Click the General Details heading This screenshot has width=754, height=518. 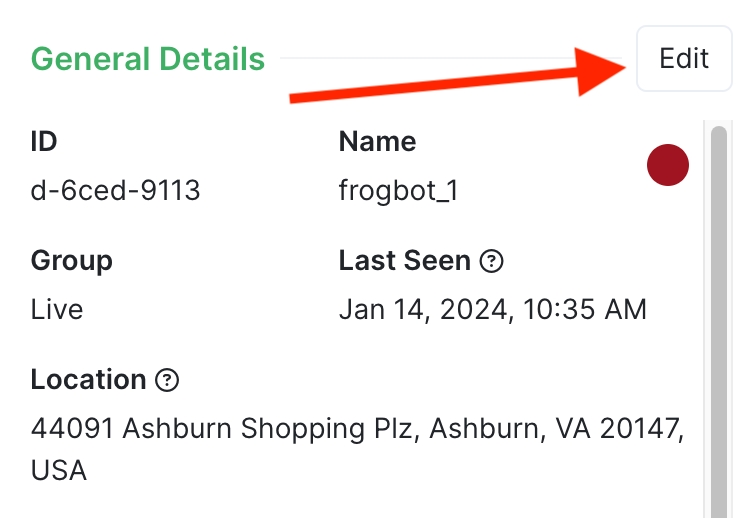pos(148,59)
